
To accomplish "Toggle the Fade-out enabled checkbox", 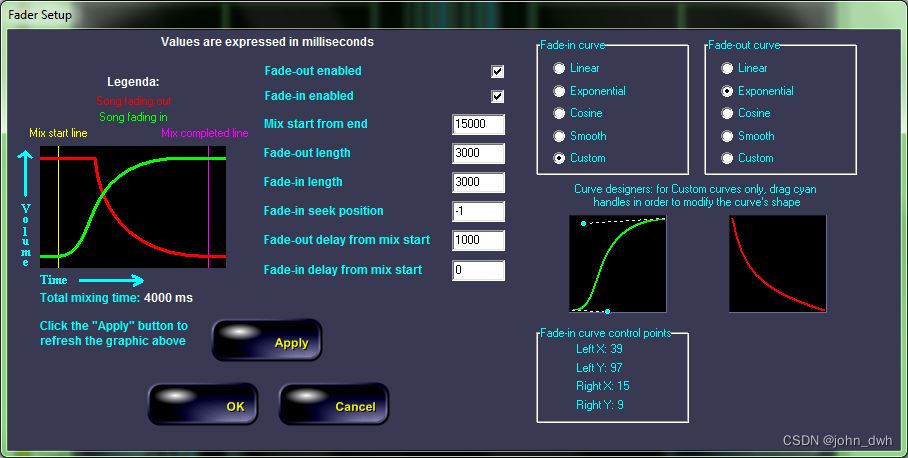I will click(x=497, y=71).
